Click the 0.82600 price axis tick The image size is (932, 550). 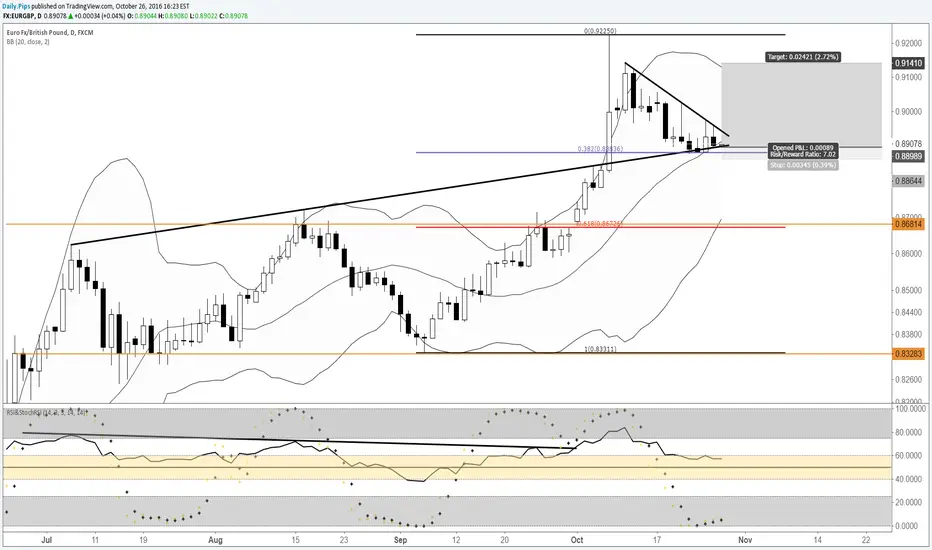(909, 379)
